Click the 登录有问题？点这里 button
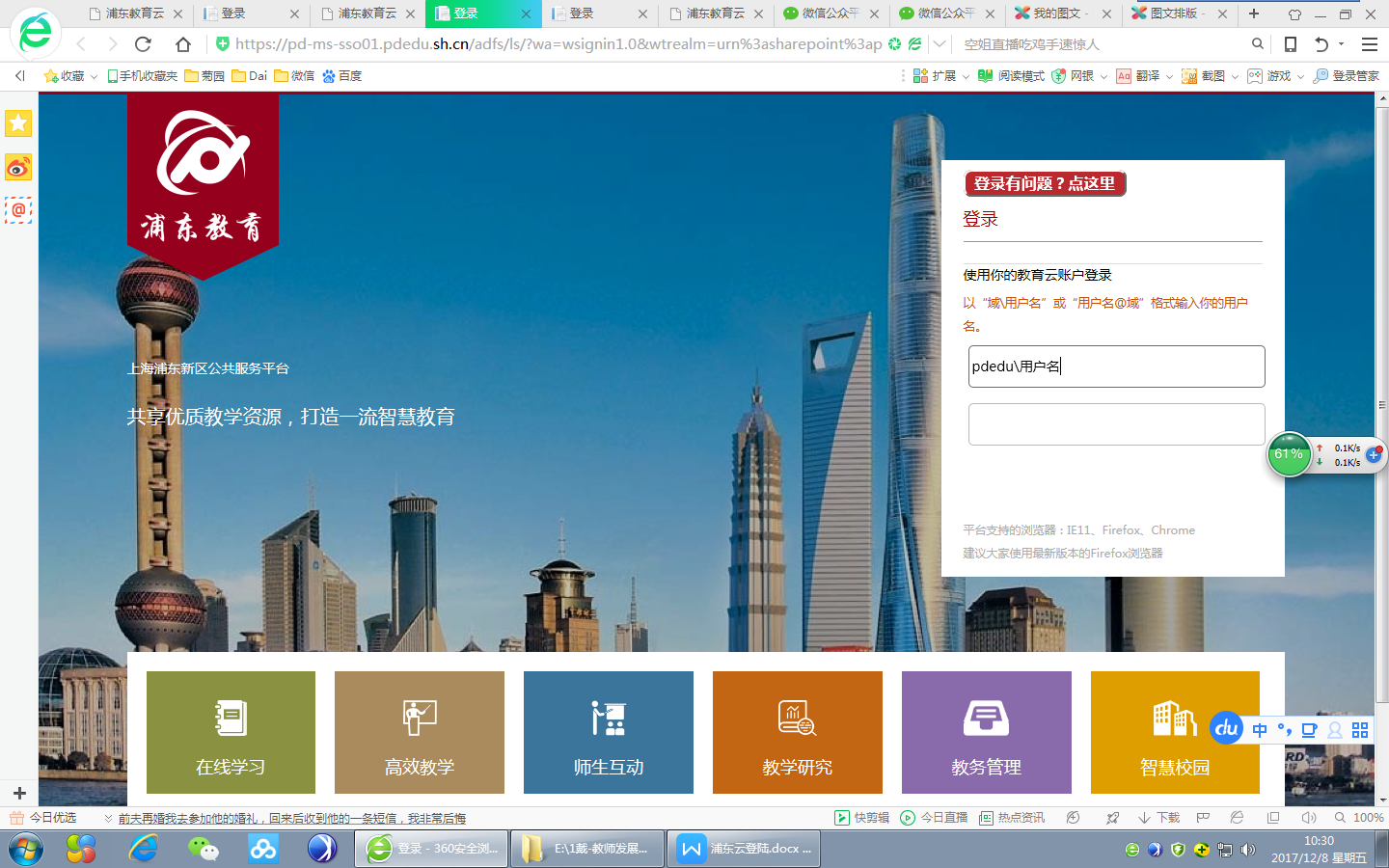1389x868 pixels. (1045, 183)
